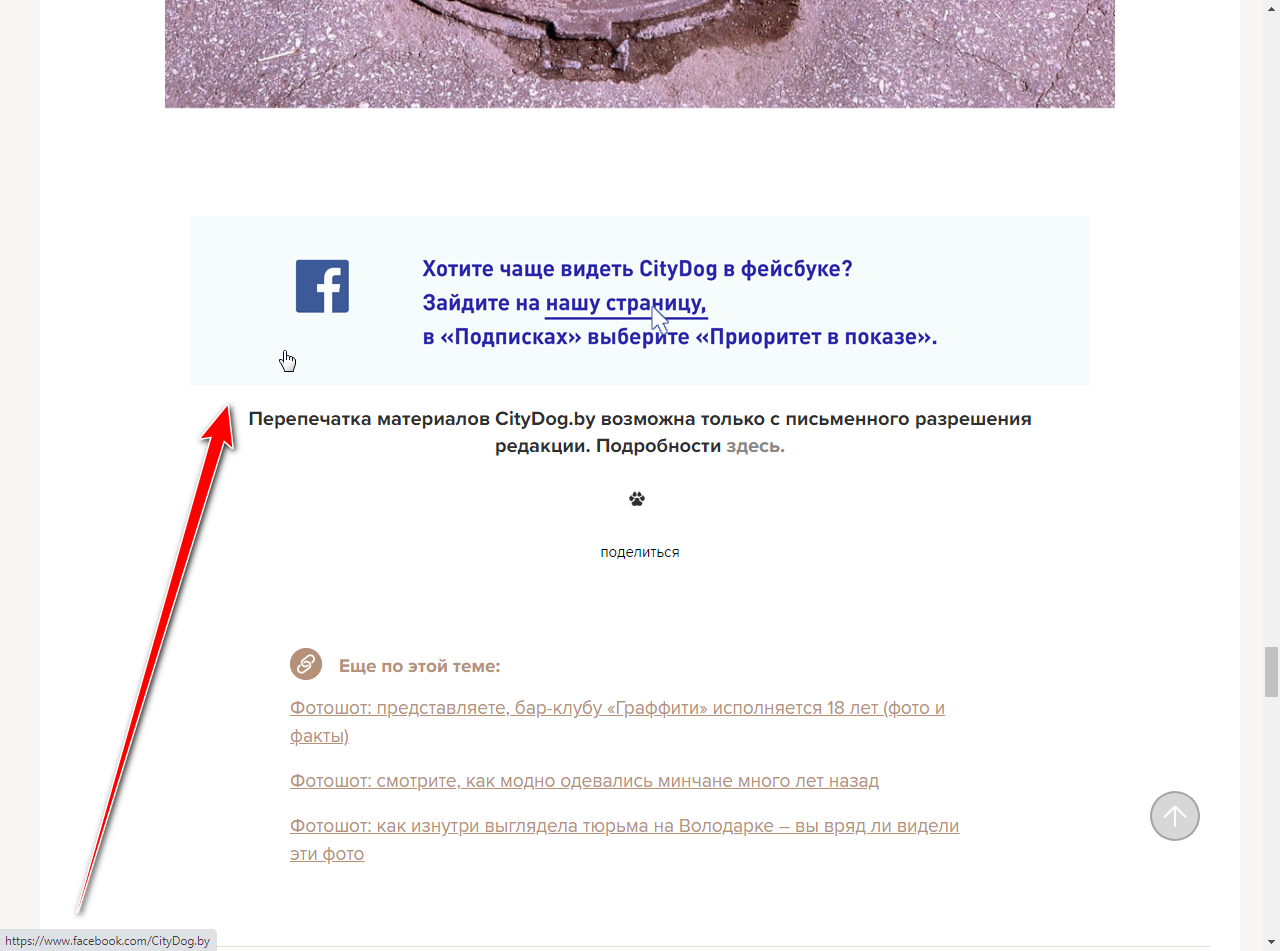Click the «поделиться» share label
The image size is (1280, 951).
640,552
